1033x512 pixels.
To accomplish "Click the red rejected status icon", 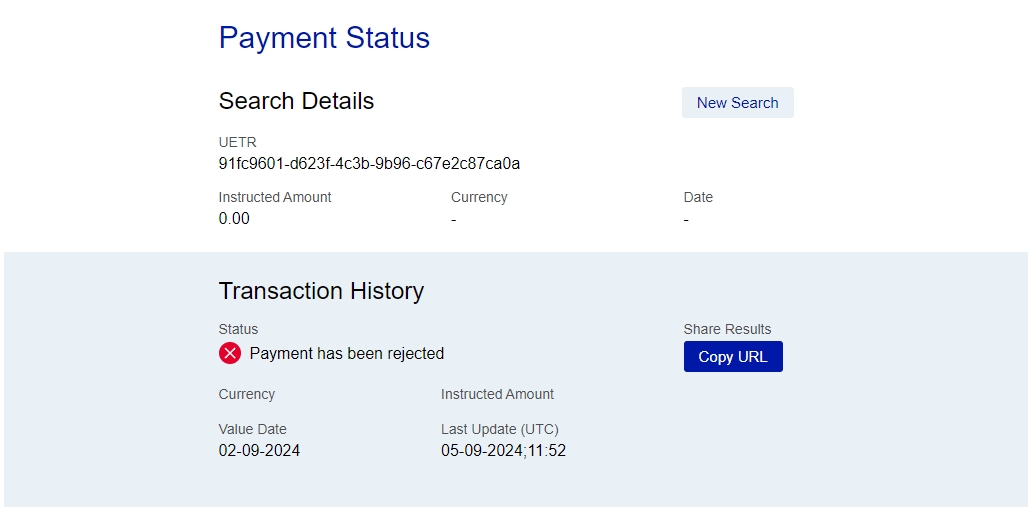I will [230, 353].
